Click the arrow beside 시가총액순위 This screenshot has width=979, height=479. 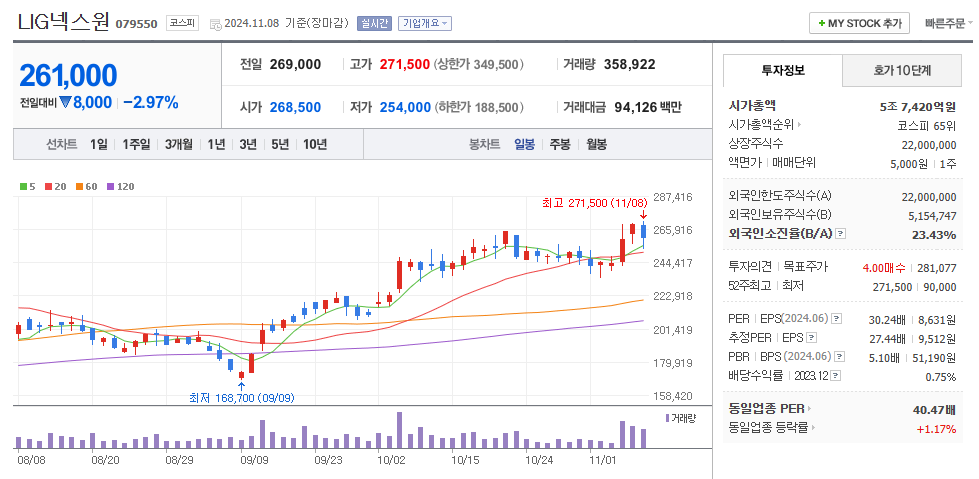(x=800, y=125)
